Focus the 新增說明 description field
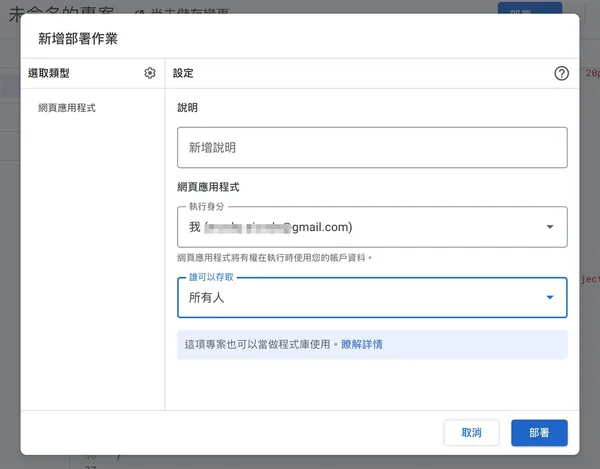Screen dimensions: 600x469 click(x=372, y=147)
